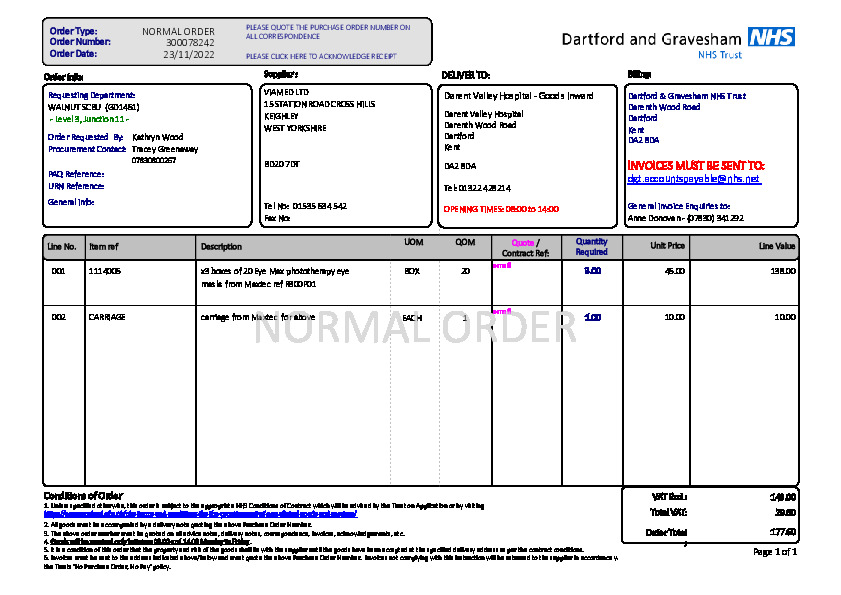Click the CARRIAGE item ref in line 002
The height and width of the screenshot is (595, 841).
(x=107, y=317)
